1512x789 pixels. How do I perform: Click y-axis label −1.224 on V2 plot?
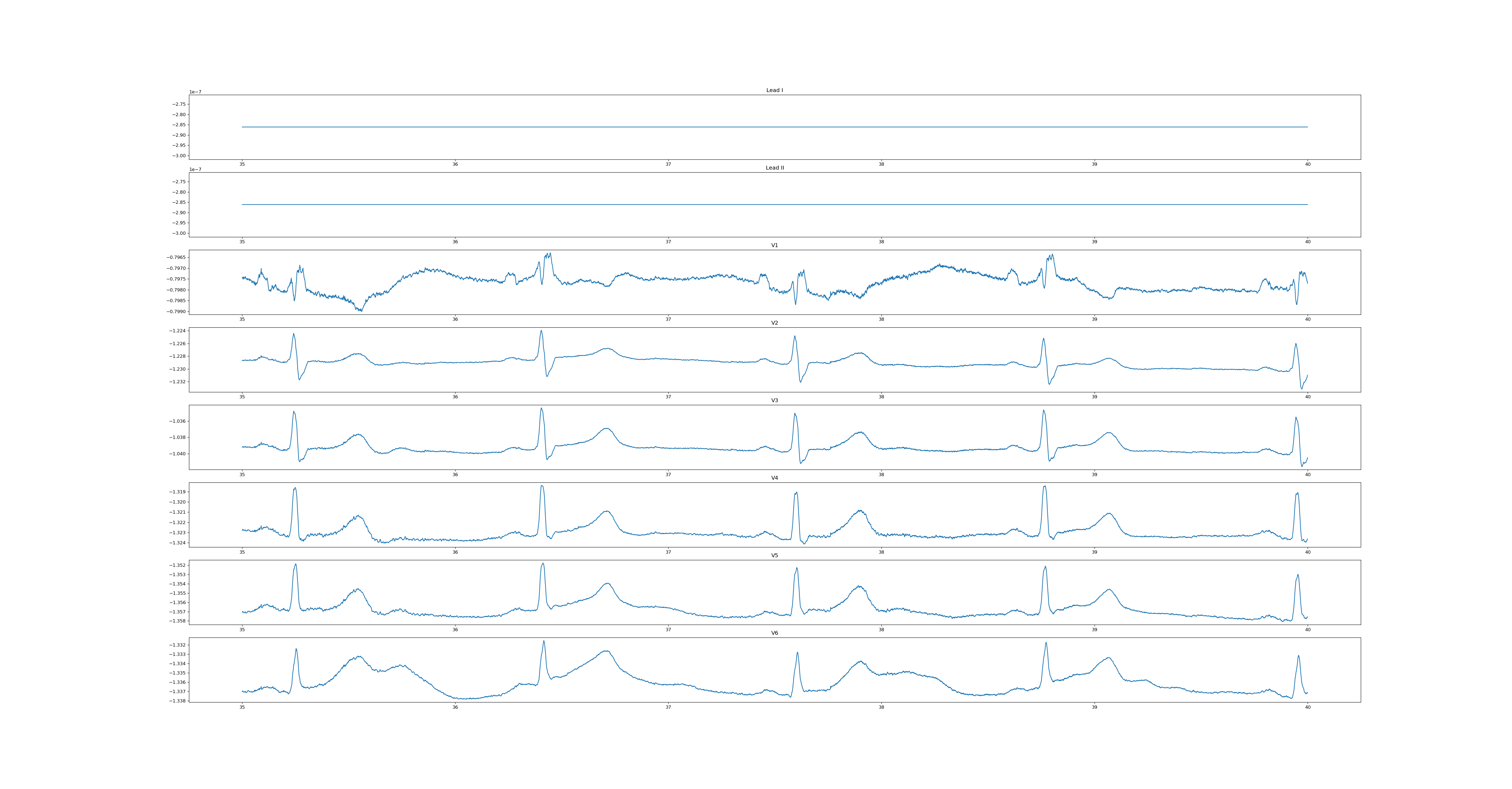point(178,331)
